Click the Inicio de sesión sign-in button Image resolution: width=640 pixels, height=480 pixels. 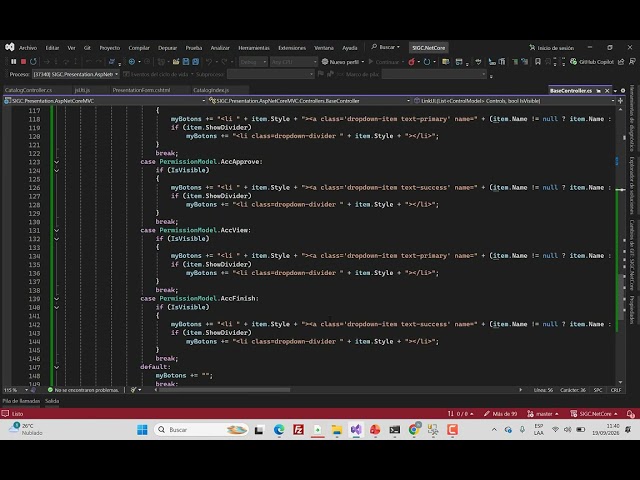coord(551,48)
